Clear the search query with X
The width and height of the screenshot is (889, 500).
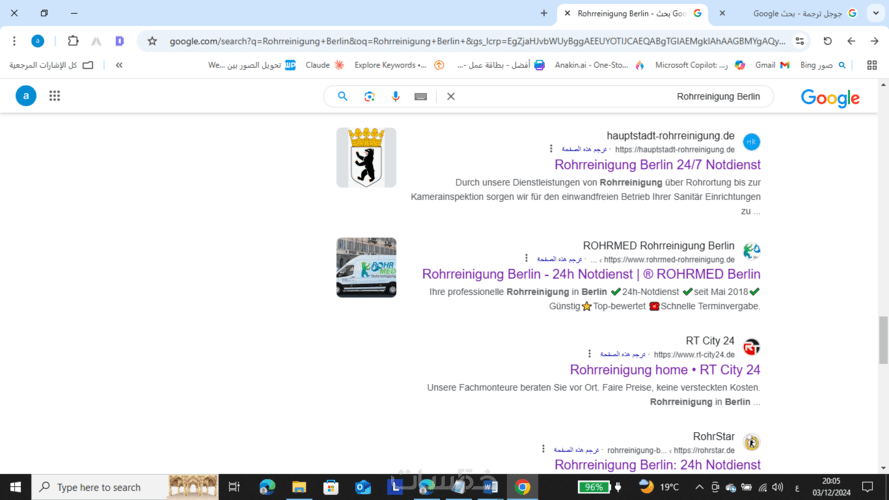(451, 96)
